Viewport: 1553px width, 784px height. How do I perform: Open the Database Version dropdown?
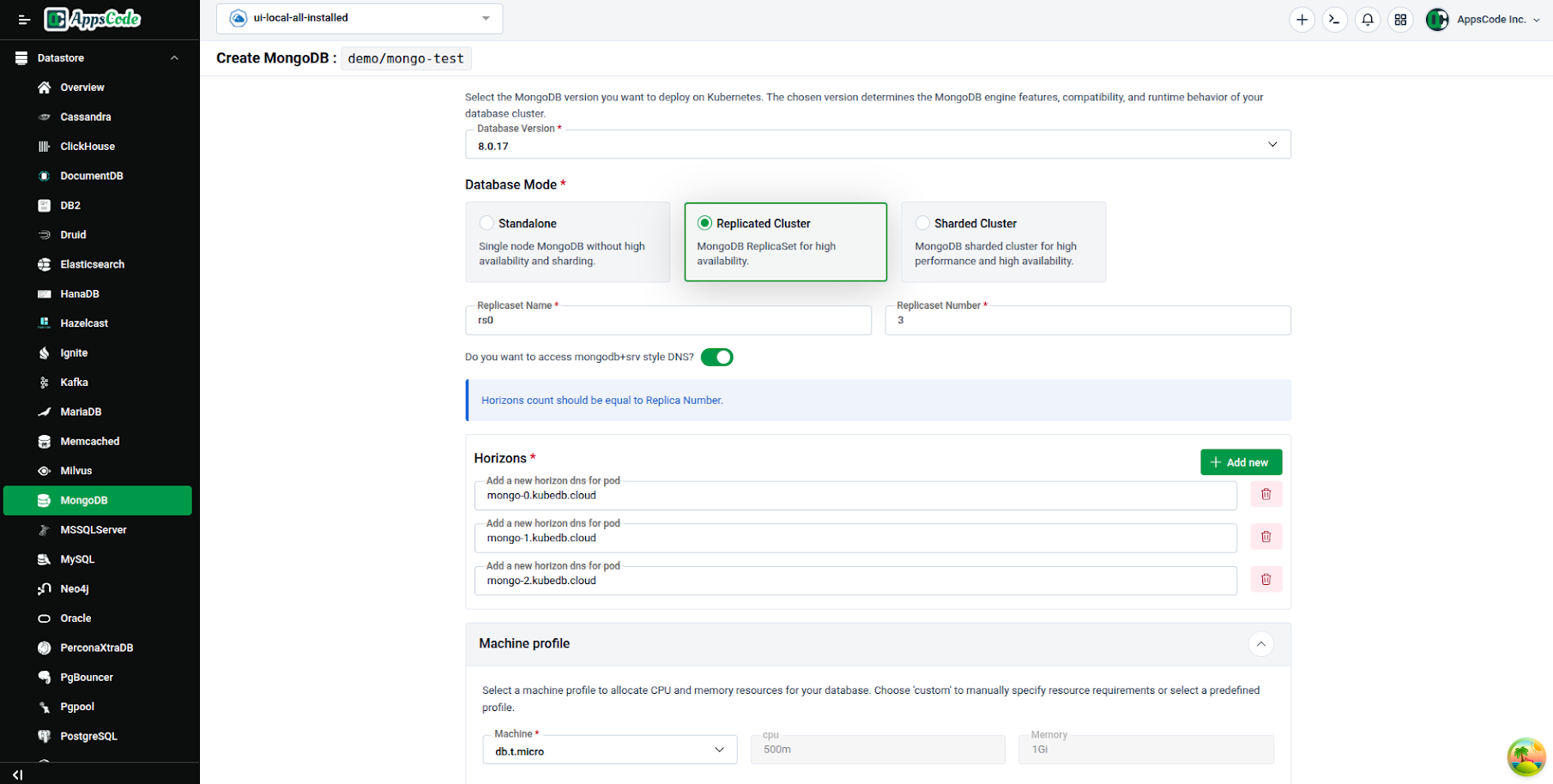tap(878, 145)
